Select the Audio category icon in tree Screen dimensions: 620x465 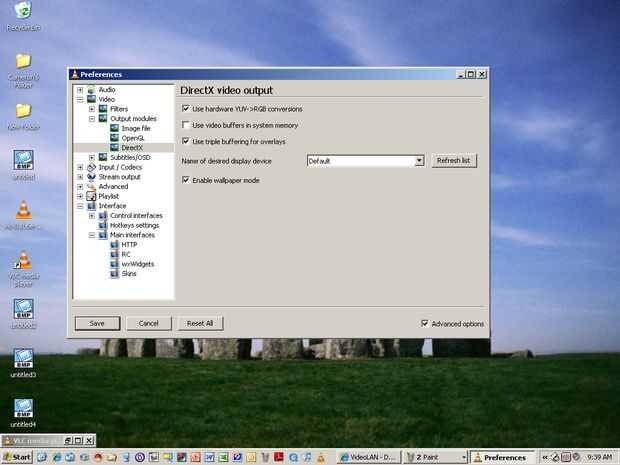(x=91, y=89)
